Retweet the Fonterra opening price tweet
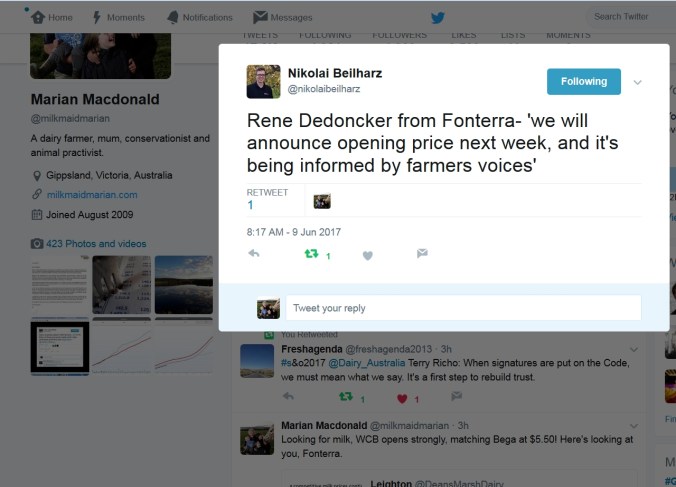The image size is (676, 487). (311, 255)
